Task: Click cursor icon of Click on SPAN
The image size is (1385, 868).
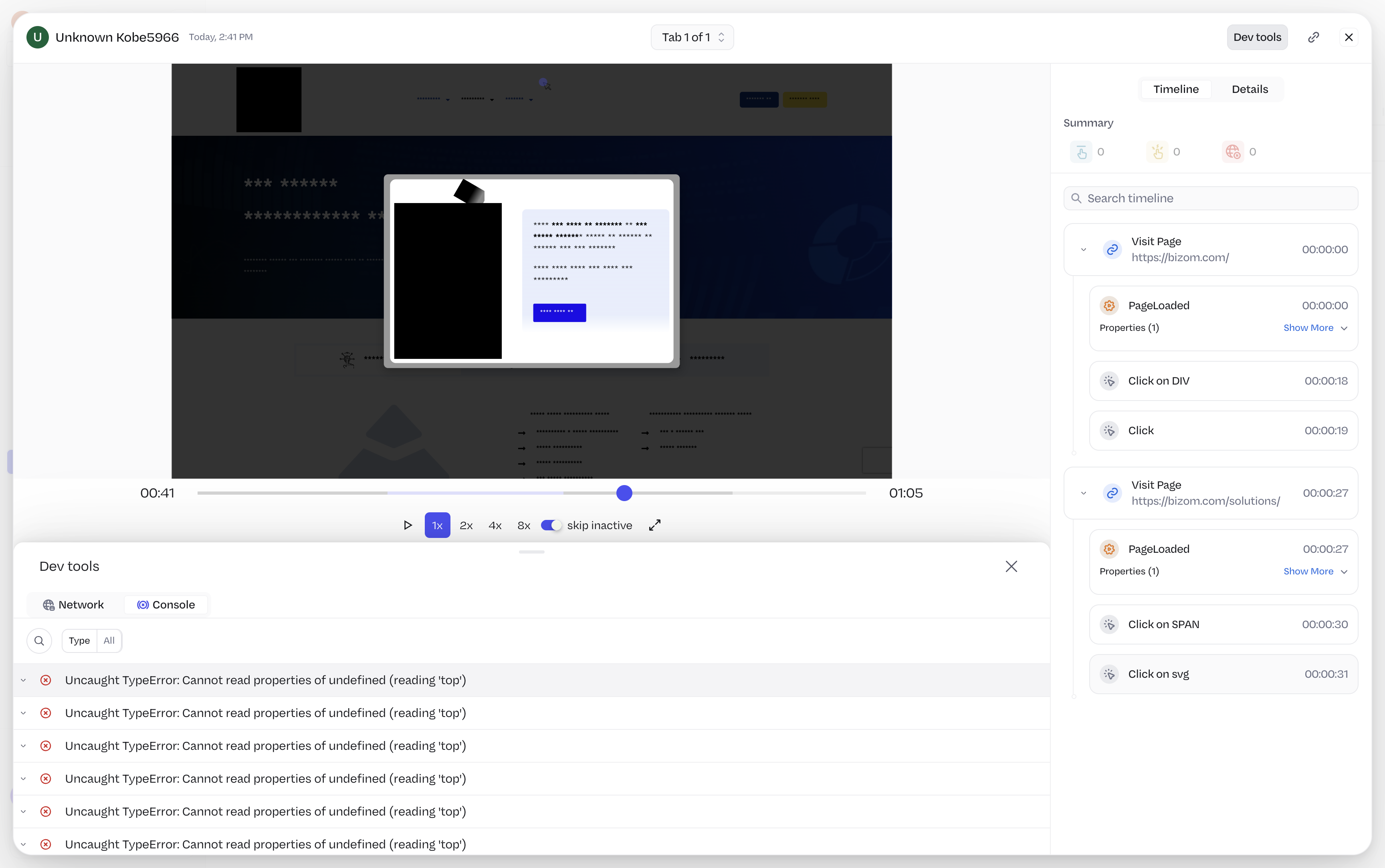Action: point(1109,624)
